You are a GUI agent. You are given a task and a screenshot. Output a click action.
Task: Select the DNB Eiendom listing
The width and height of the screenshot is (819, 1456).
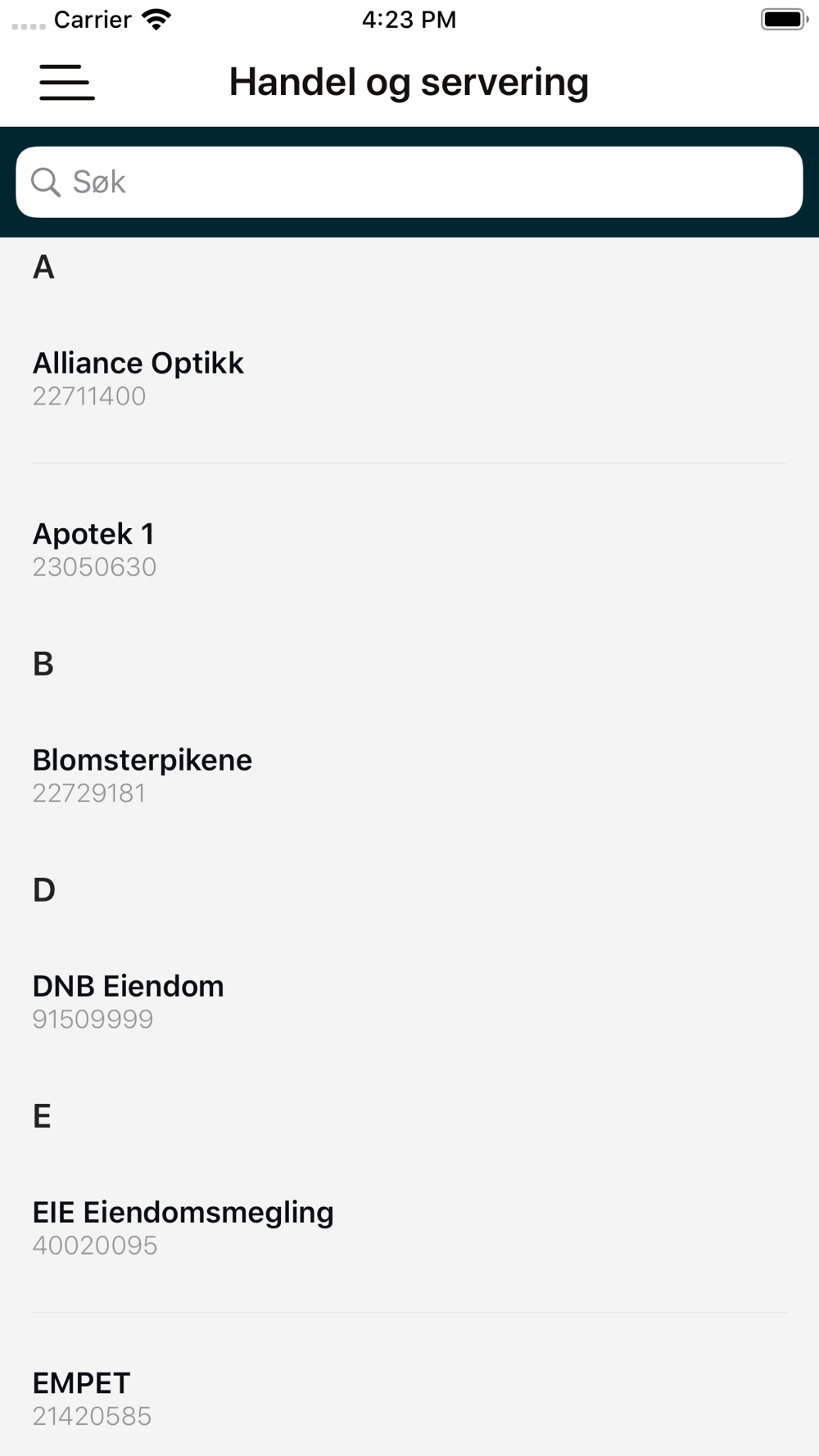click(x=128, y=986)
